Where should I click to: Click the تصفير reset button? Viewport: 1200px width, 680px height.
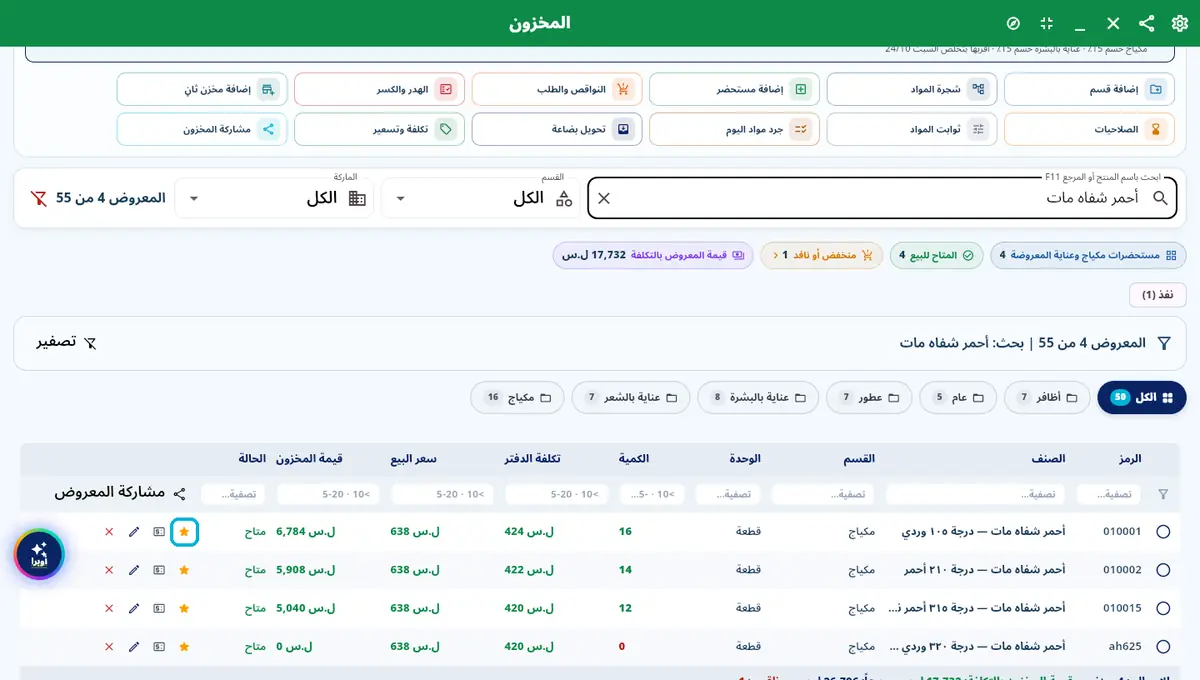click(x=67, y=342)
